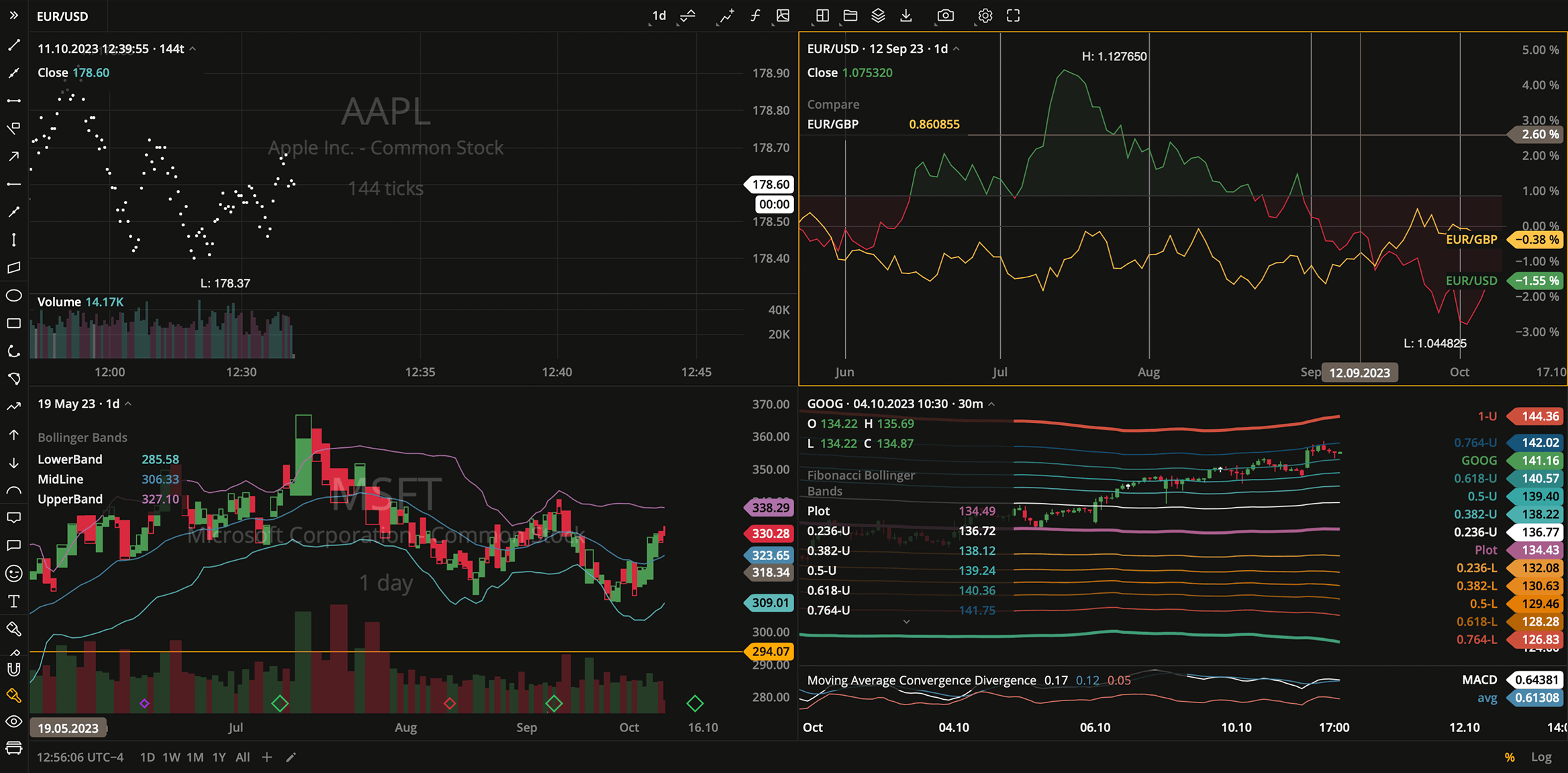Select the horizontal segment drawing tool
This screenshot has height=773, width=1568.
[13, 101]
